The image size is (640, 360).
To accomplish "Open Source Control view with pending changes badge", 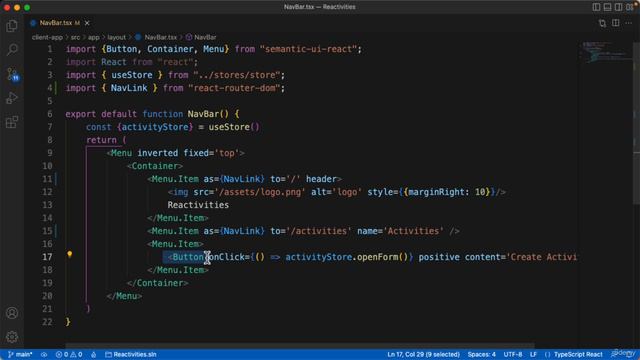I will [12, 74].
